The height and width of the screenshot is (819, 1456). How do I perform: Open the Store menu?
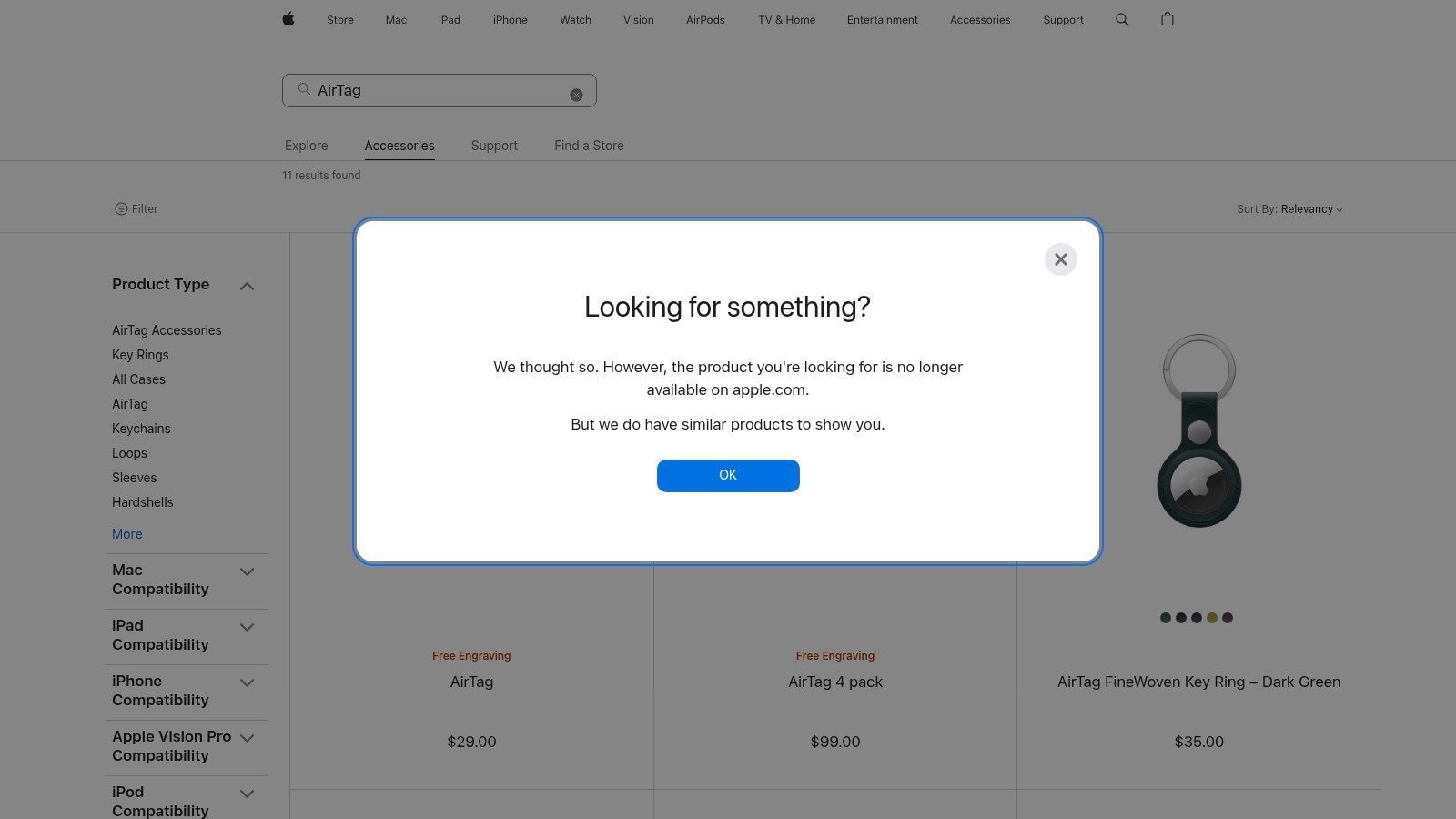(340, 20)
